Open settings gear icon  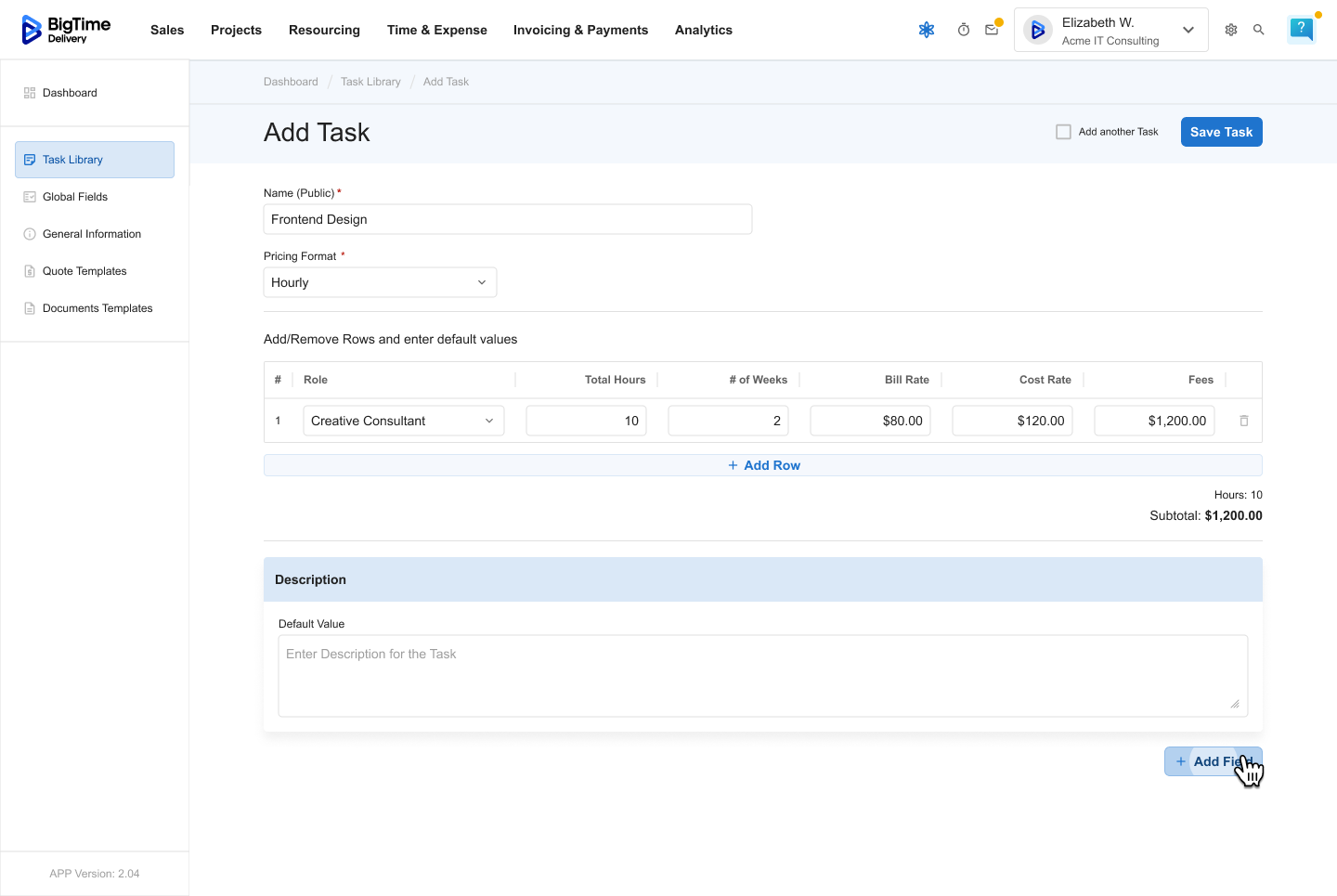[x=1231, y=30]
